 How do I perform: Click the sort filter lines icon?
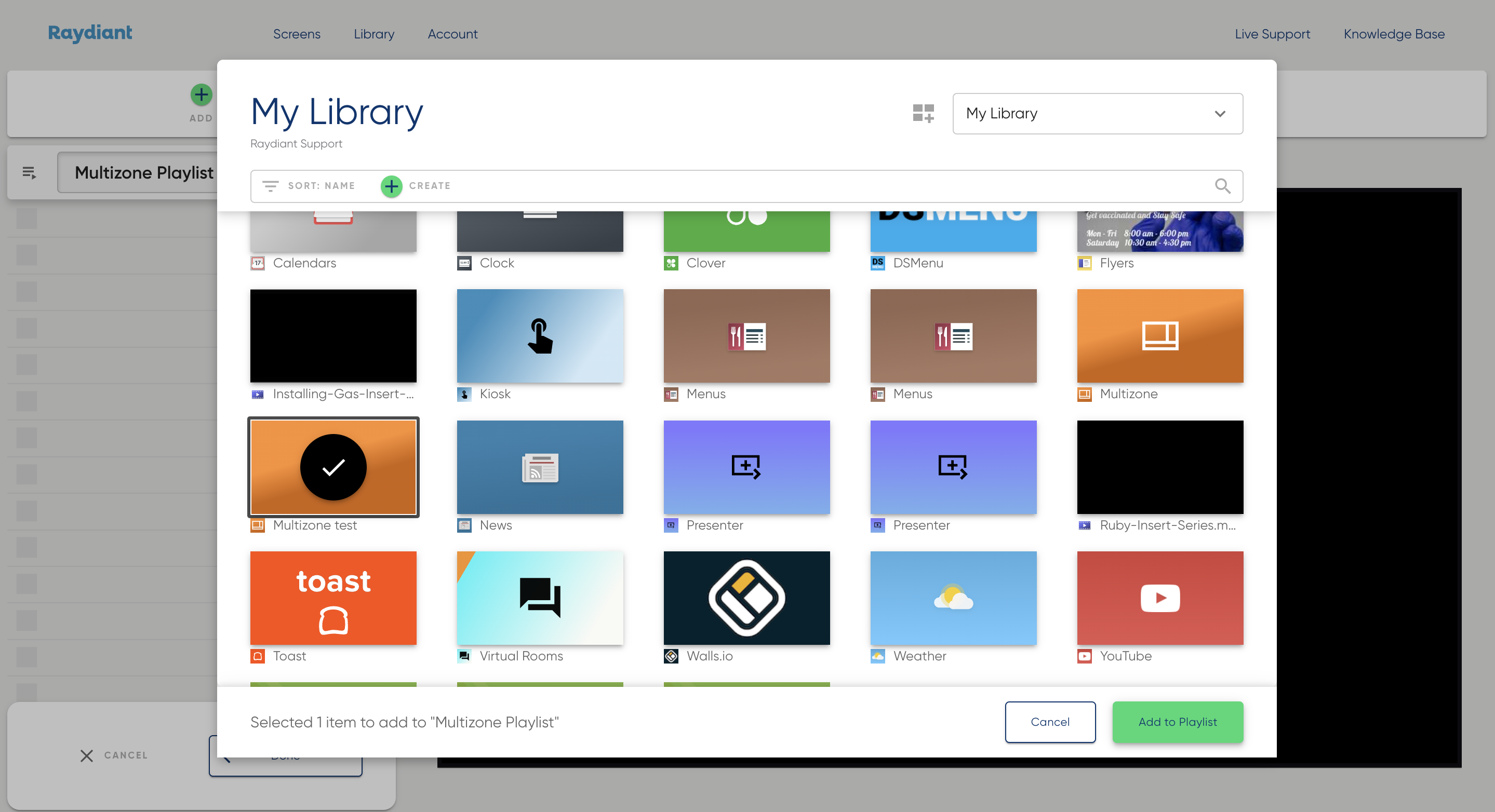click(x=271, y=186)
